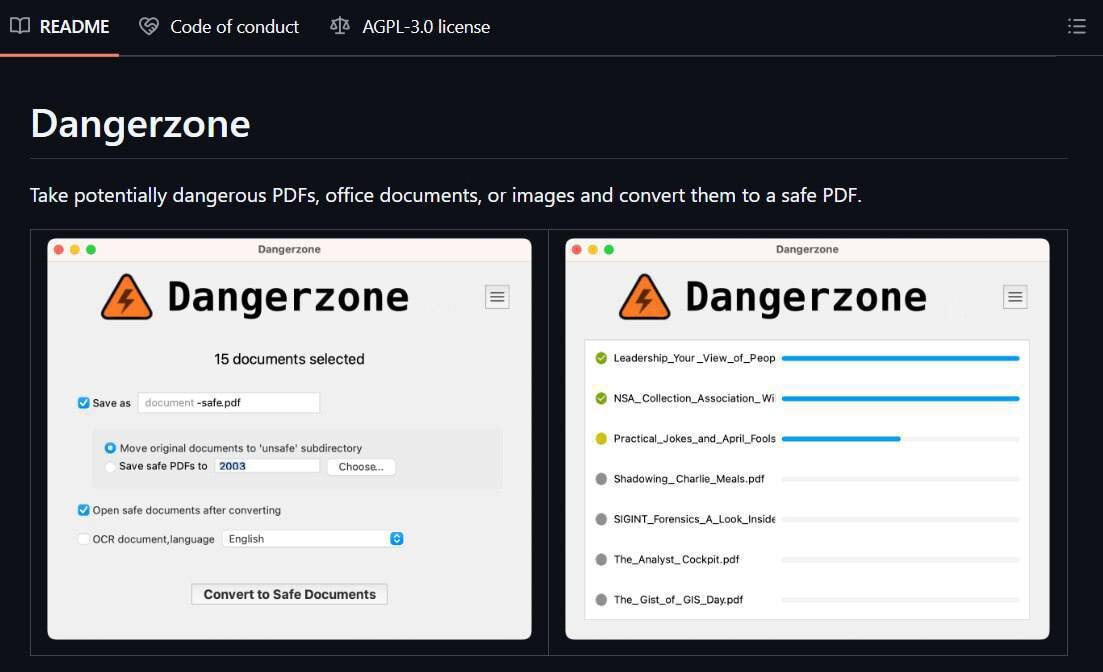Viewport: 1103px width, 672px height.
Task: Toggle the Save as checkbox
Action: [84, 402]
